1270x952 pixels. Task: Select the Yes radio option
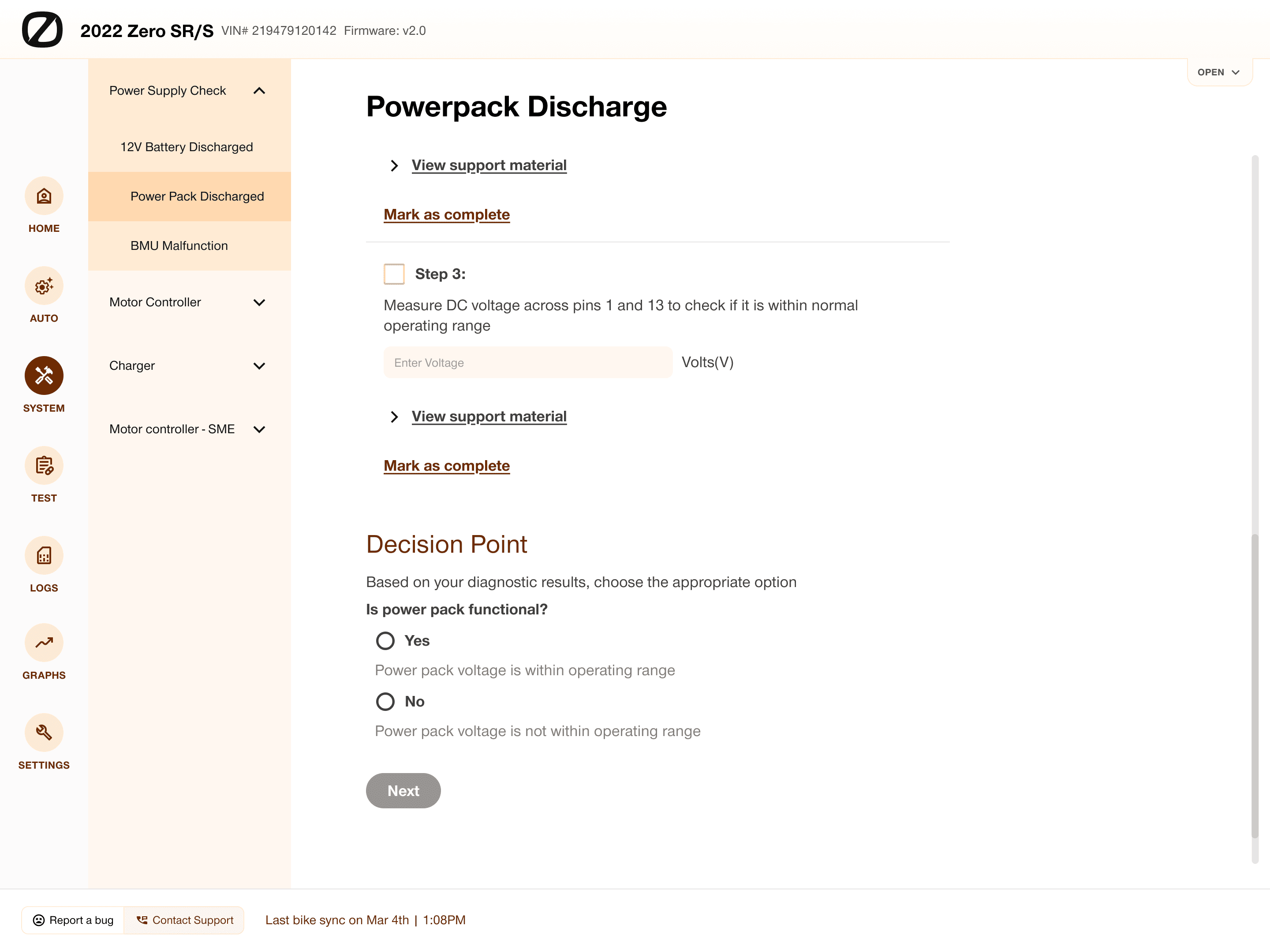coord(385,640)
